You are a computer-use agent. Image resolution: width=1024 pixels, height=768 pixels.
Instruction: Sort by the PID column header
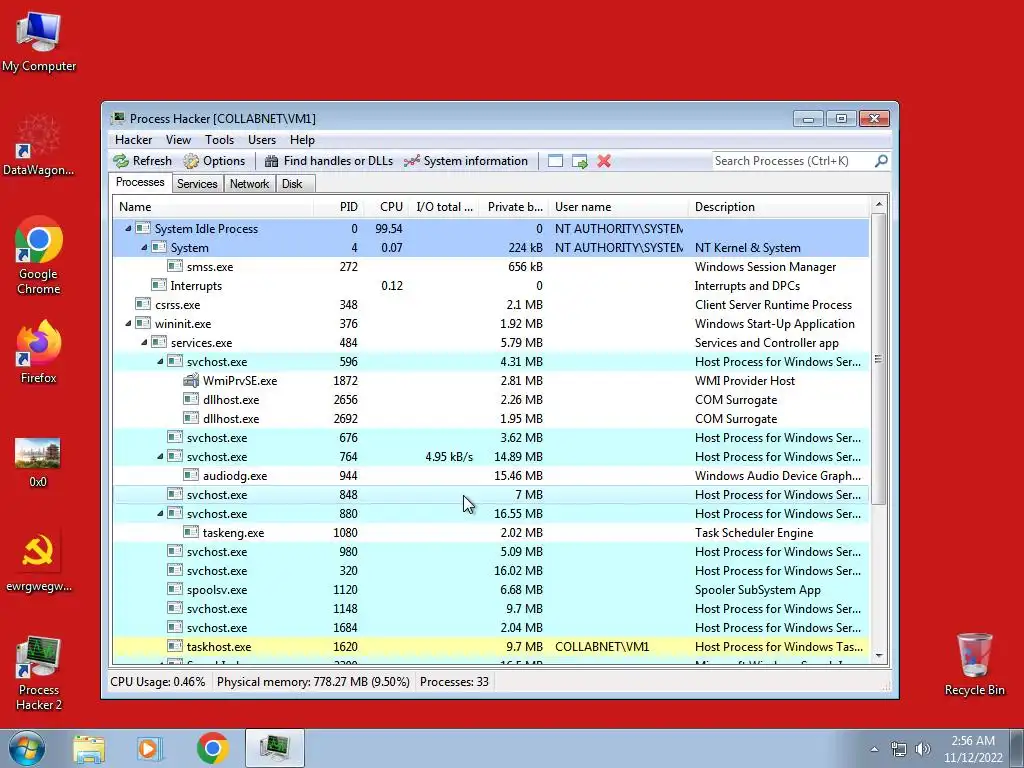point(339,207)
